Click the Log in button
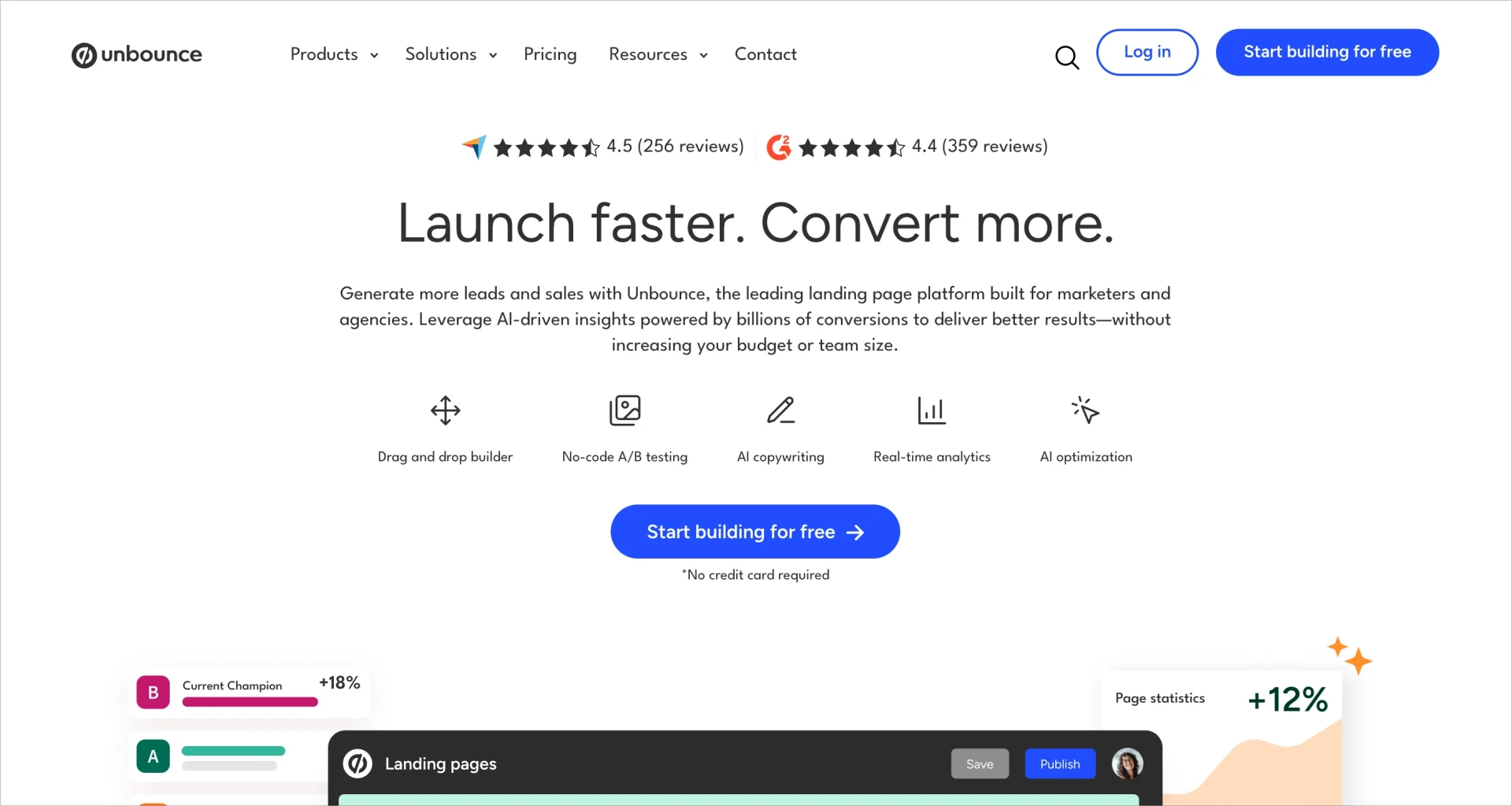The height and width of the screenshot is (806, 1512). coord(1147,52)
